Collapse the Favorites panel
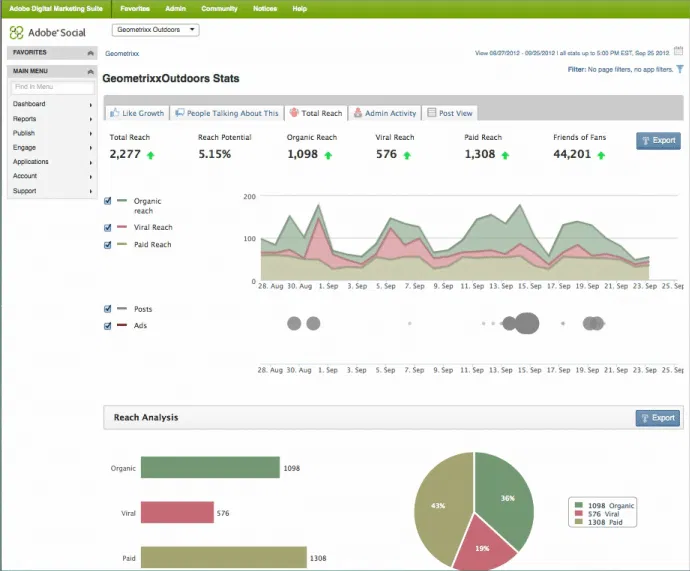The width and height of the screenshot is (690, 571). click(x=91, y=52)
